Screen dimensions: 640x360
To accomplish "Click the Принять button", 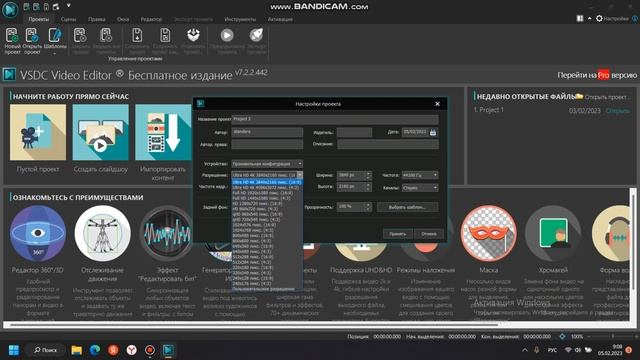I will coord(397,234).
